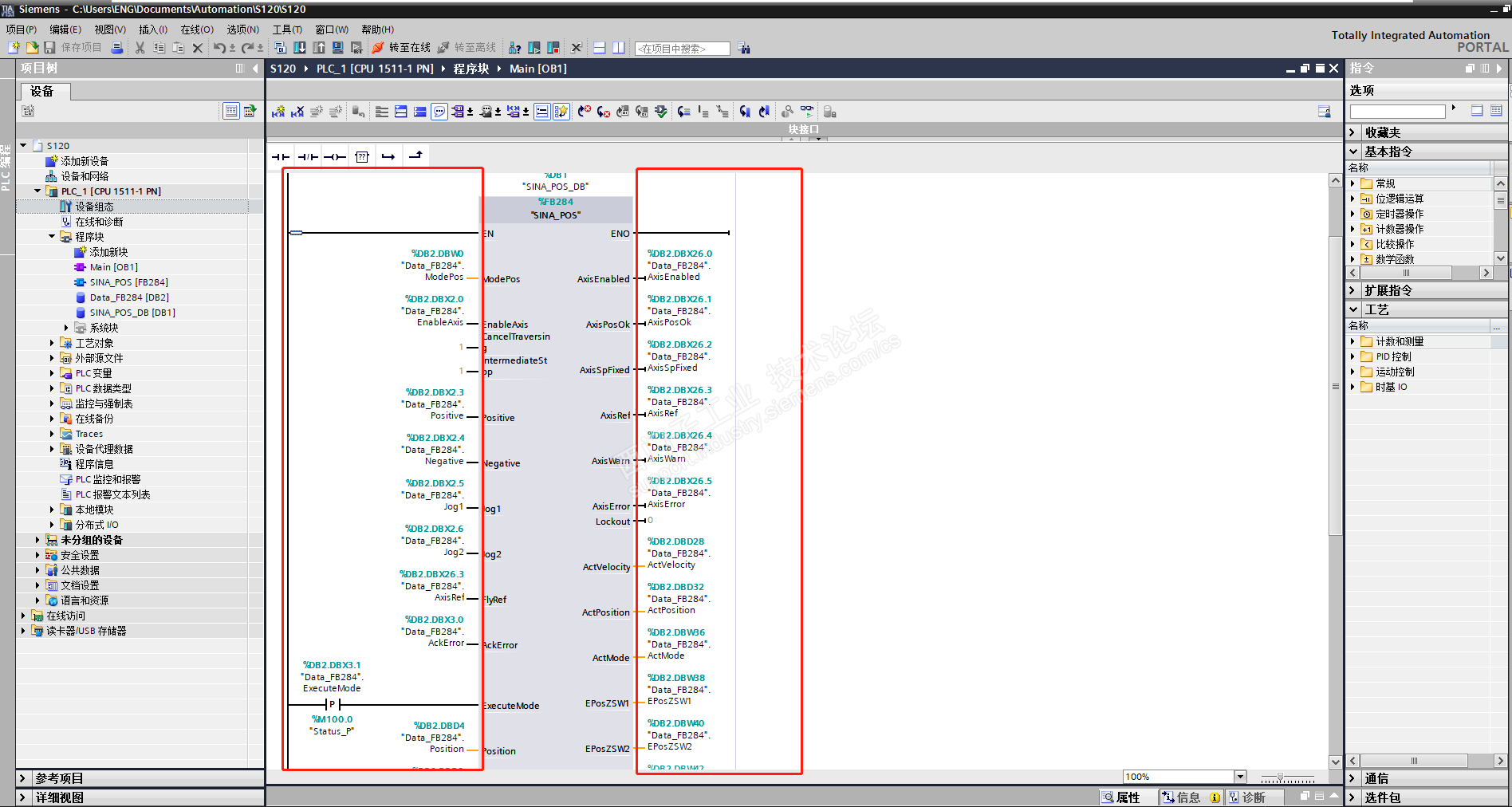Switch project tree to overview table view
The height and width of the screenshot is (807, 1512).
[x=231, y=111]
